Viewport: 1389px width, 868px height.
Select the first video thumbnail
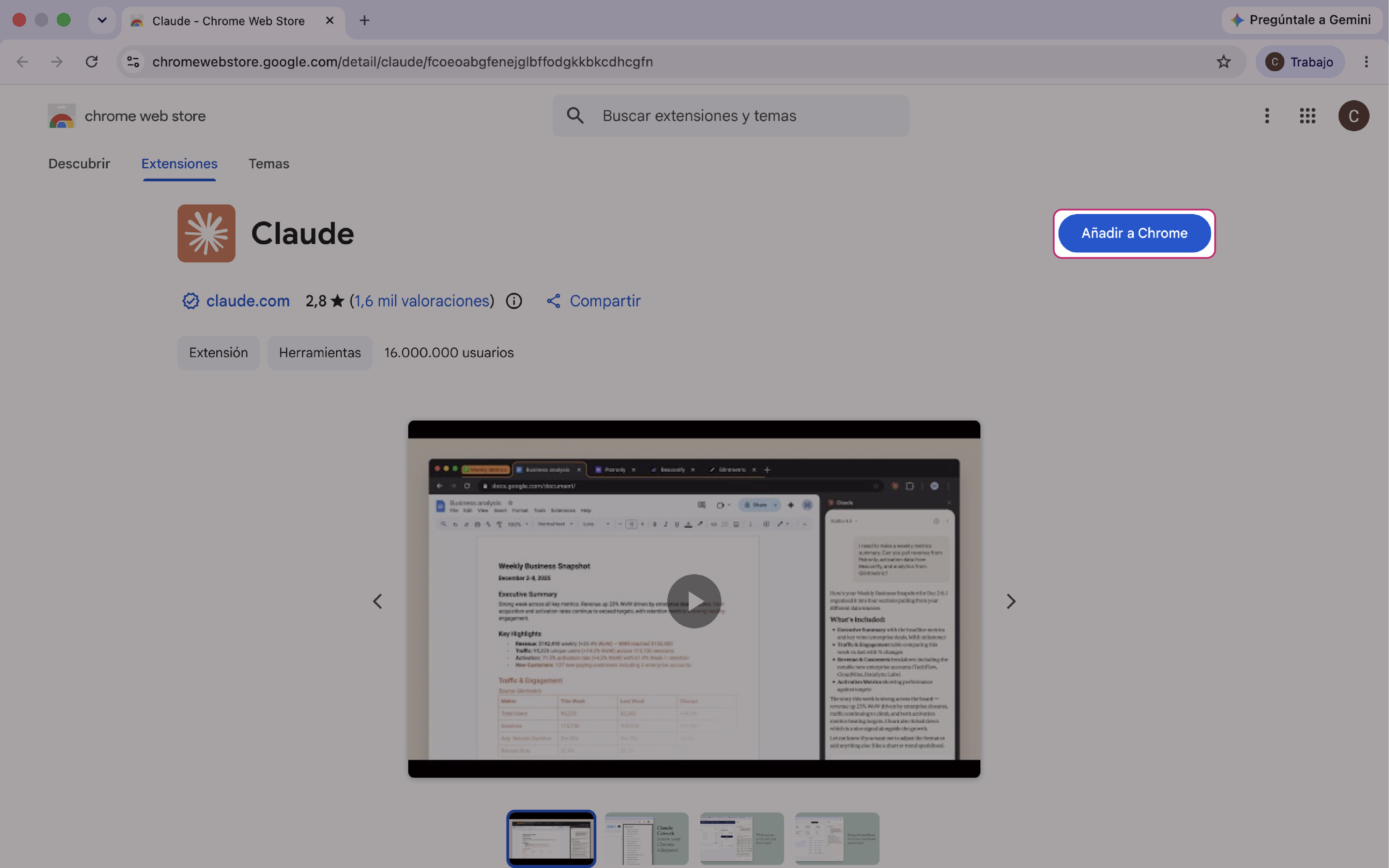pos(551,838)
